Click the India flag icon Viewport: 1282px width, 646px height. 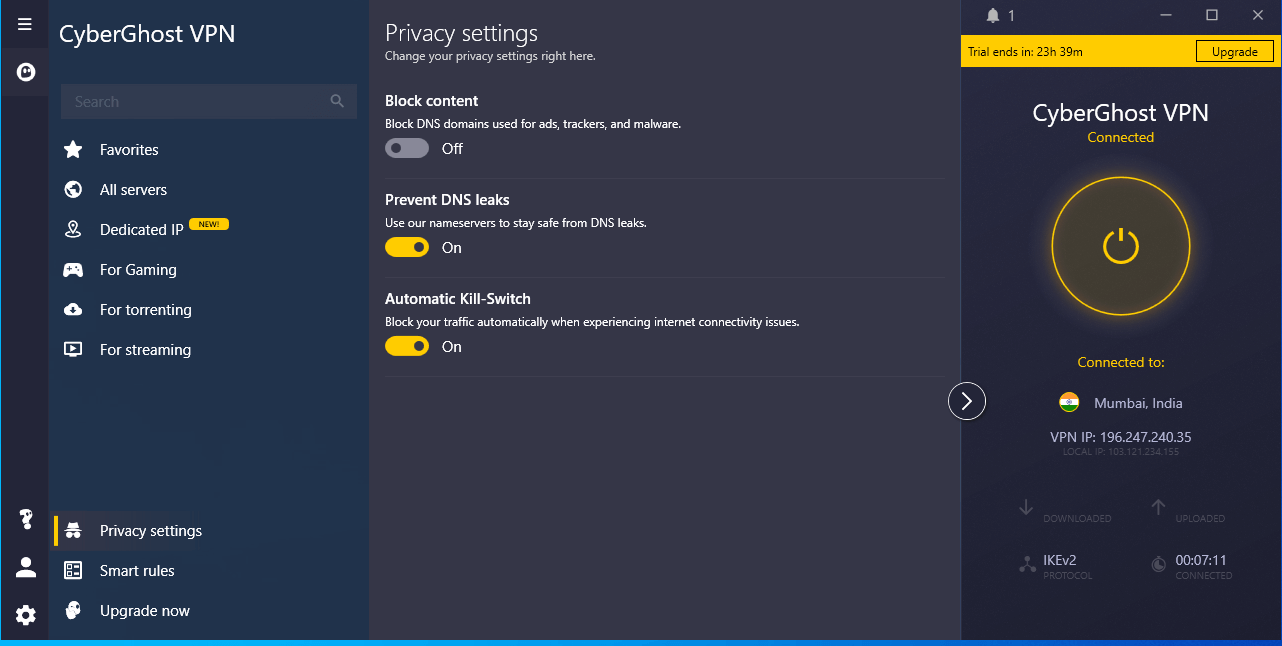point(1069,403)
